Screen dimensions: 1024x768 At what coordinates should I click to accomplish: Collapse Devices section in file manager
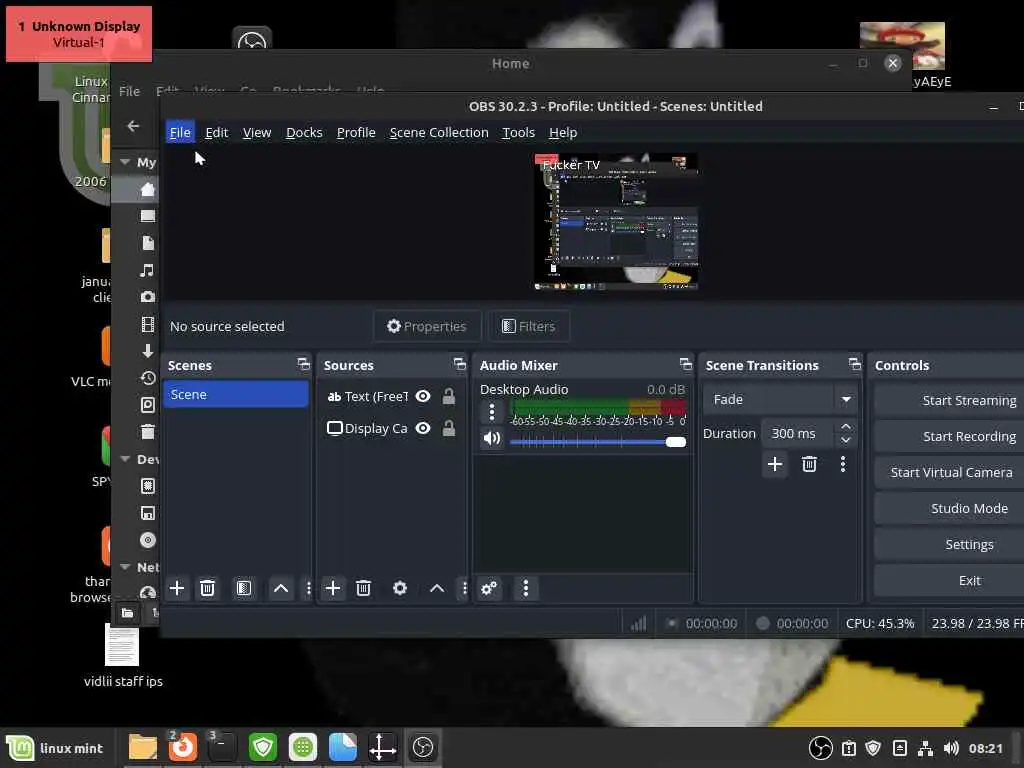point(125,459)
